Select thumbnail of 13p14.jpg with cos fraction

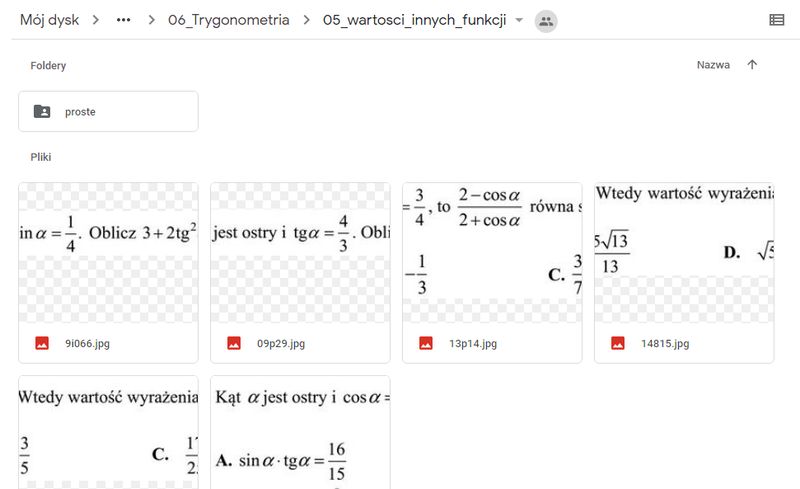492,253
